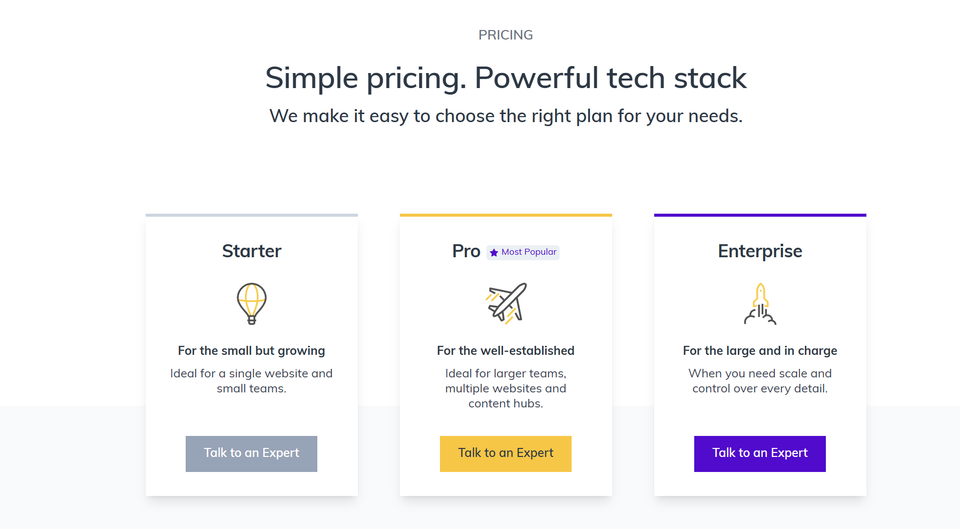Click "For the well-established" tagline
The height and width of the screenshot is (529, 960).
pyautogui.click(x=506, y=351)
